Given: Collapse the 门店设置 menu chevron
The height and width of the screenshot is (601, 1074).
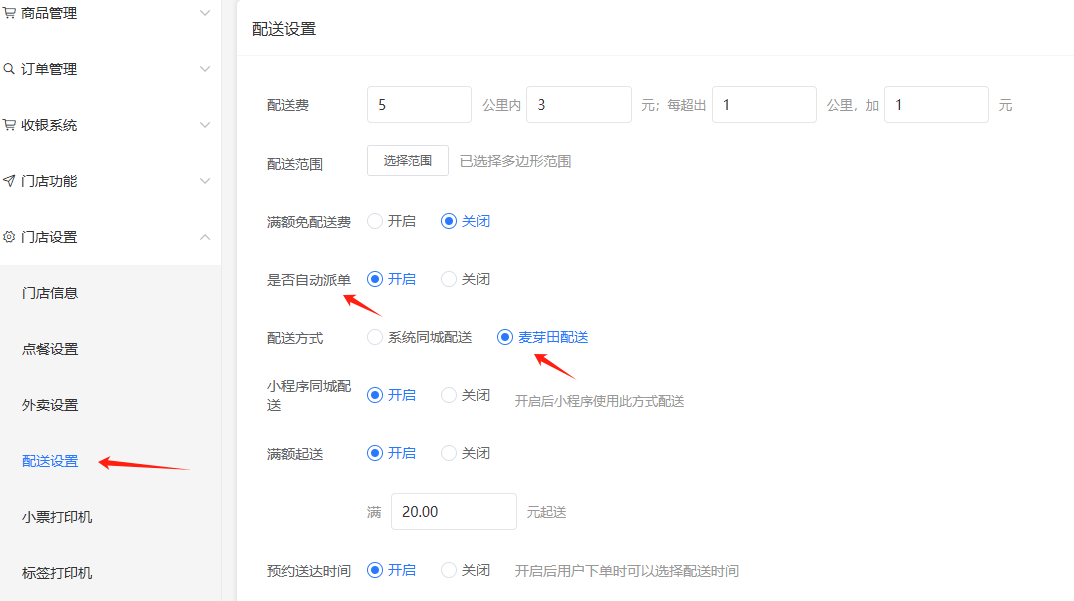Looking at the screenshot, I should [x=205, y=237].
